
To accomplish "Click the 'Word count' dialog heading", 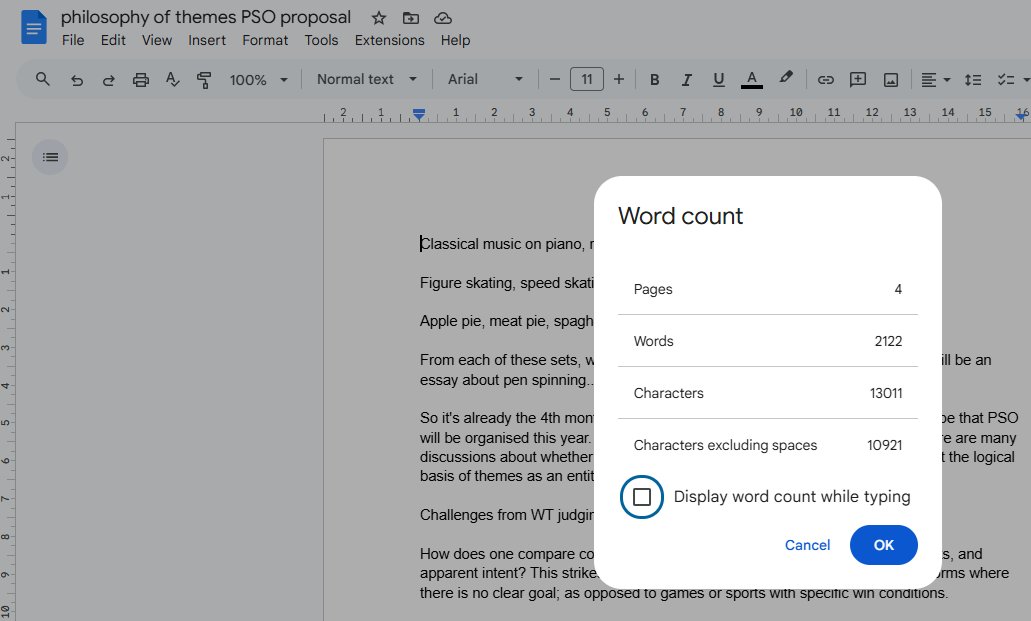I will pyautogui.click(x=681, y=216).
